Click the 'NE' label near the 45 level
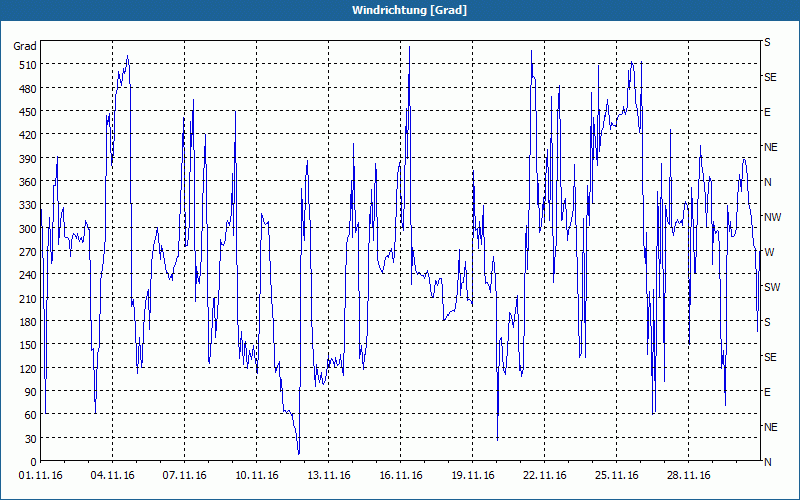Image resolution: width=800 pixels, height=500 pixels. click(x=770, y=427)
